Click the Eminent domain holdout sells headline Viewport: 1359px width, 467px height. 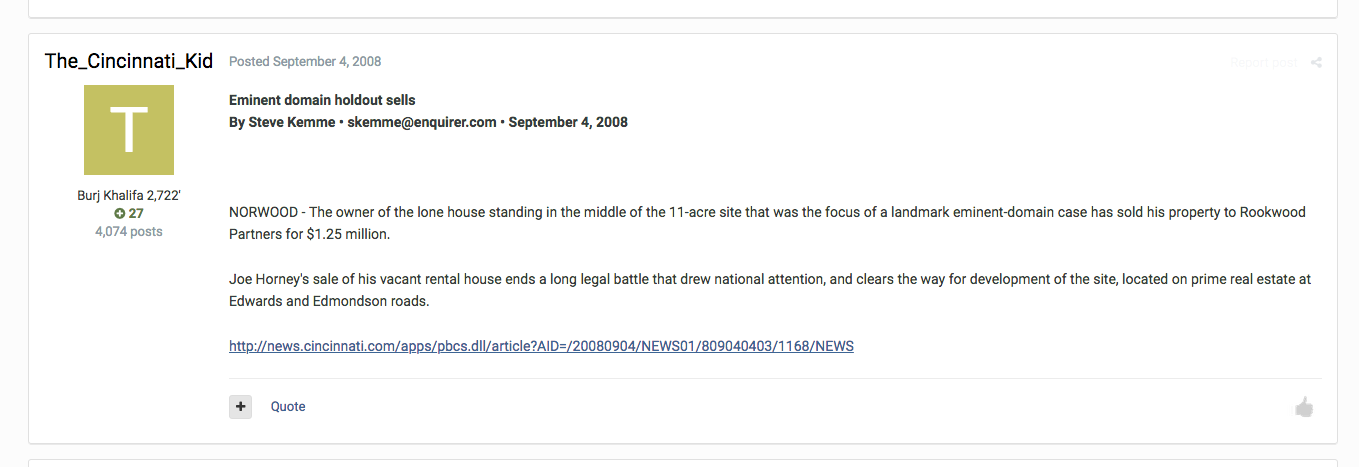(322, 101)
